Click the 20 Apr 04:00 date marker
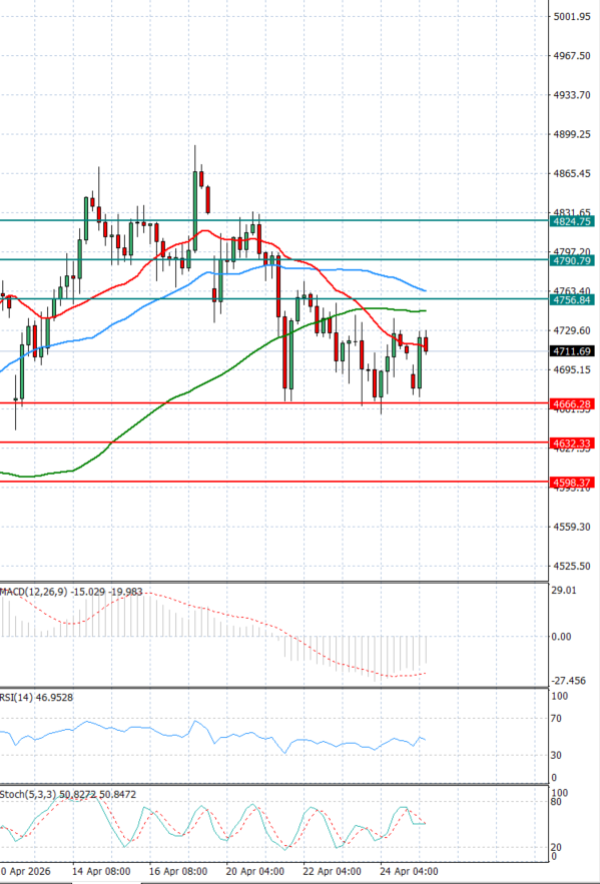Viewport: 600px width, 884px height. pyautogui.click(x=254, y=872)
